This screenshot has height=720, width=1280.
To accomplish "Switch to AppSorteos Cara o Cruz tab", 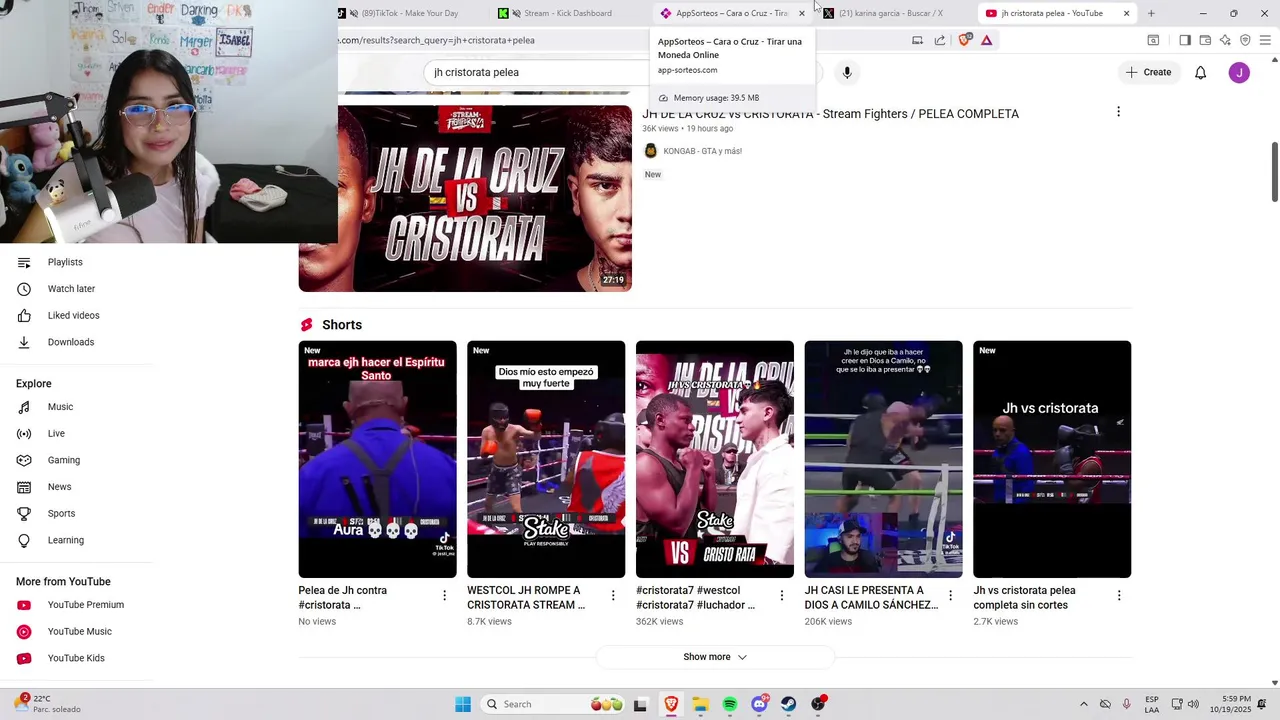I will (x=730, y=13).
